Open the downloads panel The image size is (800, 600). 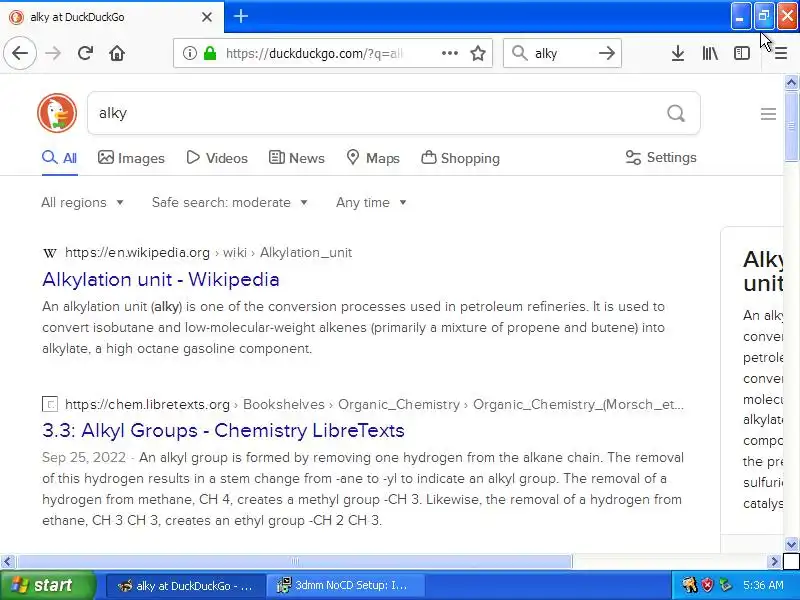coord(678,53)
